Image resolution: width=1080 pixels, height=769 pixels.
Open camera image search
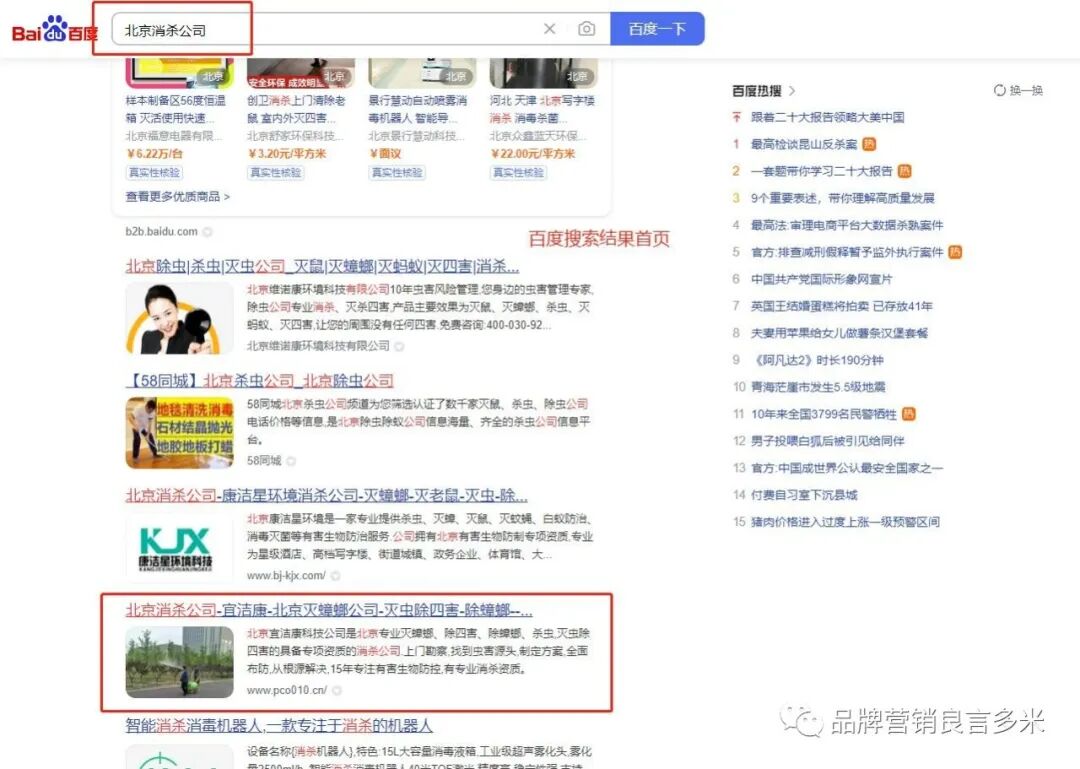(586, 29)
